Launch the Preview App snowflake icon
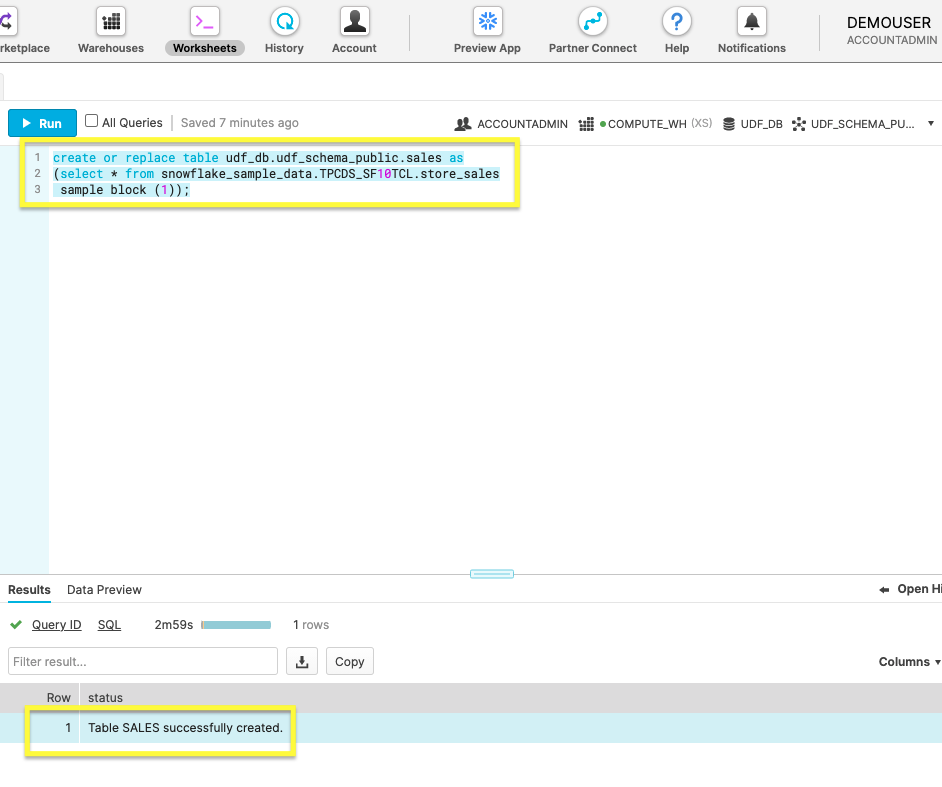 pyautogui.click(x=487, y=22)
